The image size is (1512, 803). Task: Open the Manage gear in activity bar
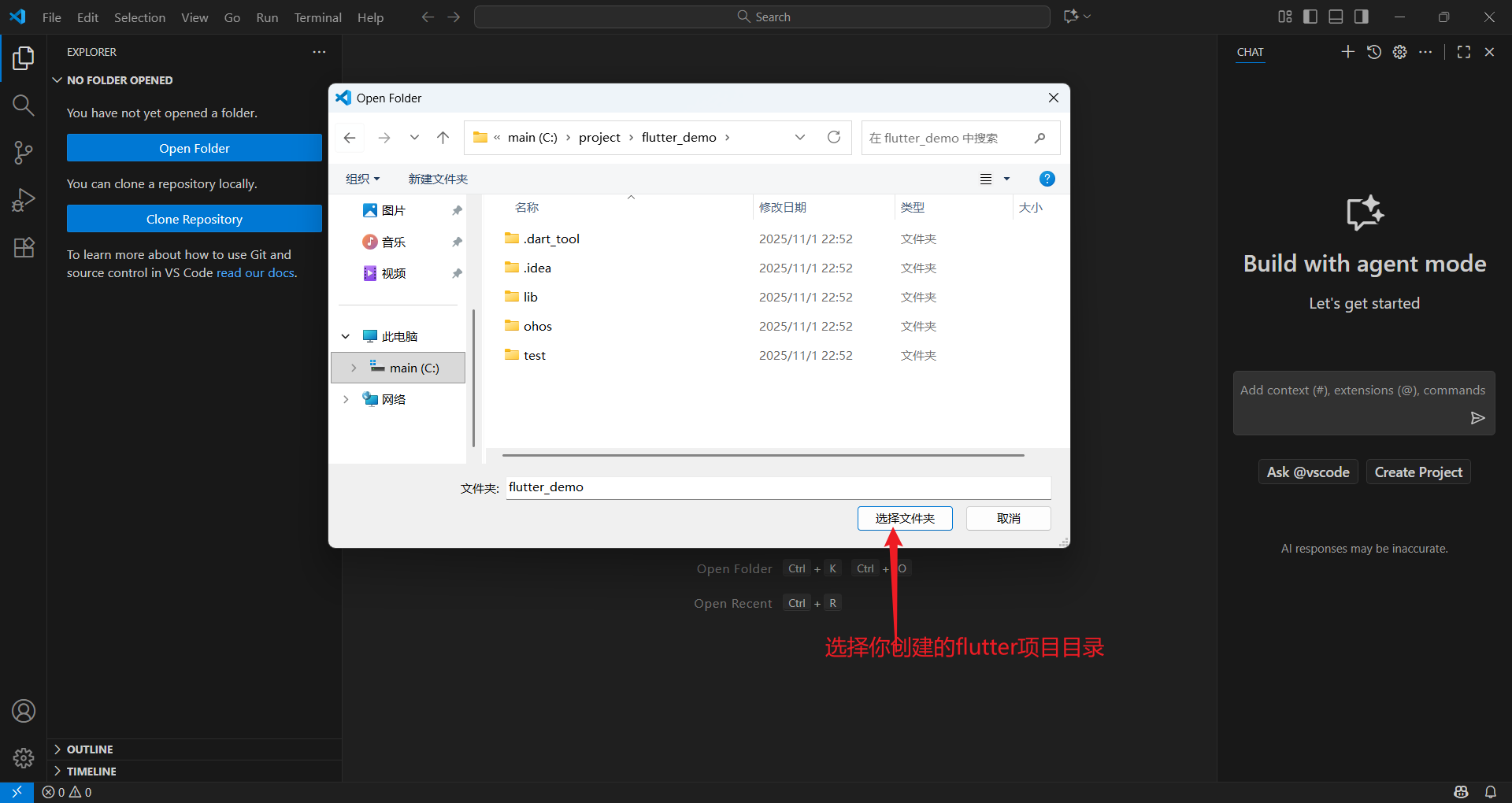pyautogui.click(x=24, y=757)
